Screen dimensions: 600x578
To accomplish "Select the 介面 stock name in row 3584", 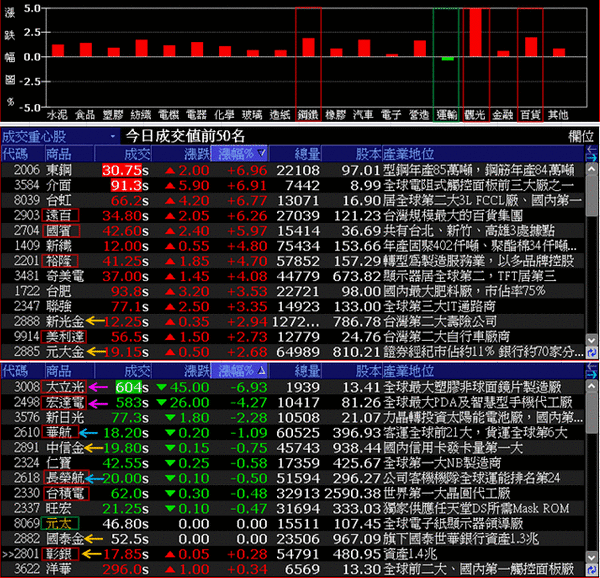I will coord(59,186).
